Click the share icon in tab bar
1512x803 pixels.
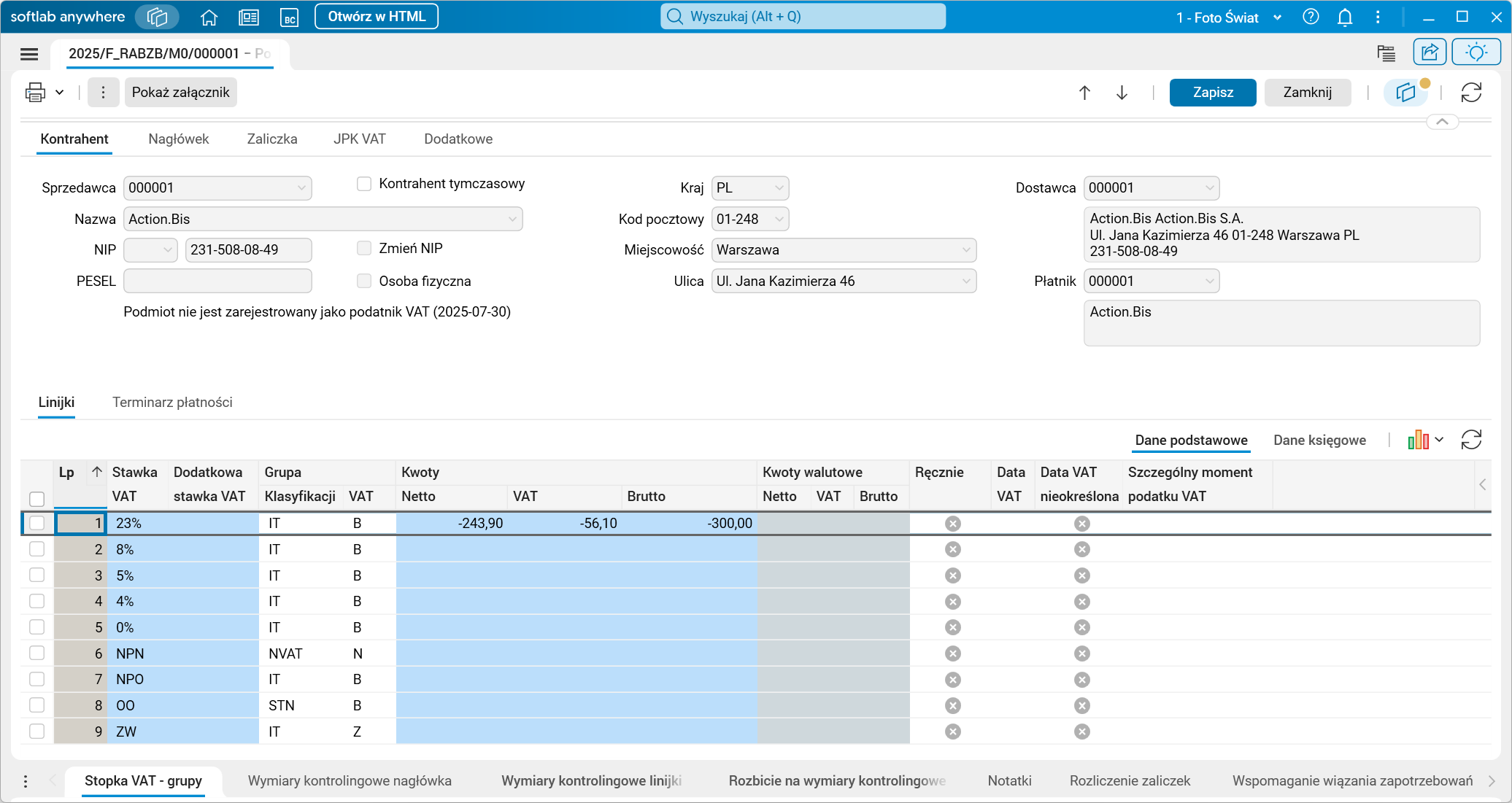(1430, 53)
